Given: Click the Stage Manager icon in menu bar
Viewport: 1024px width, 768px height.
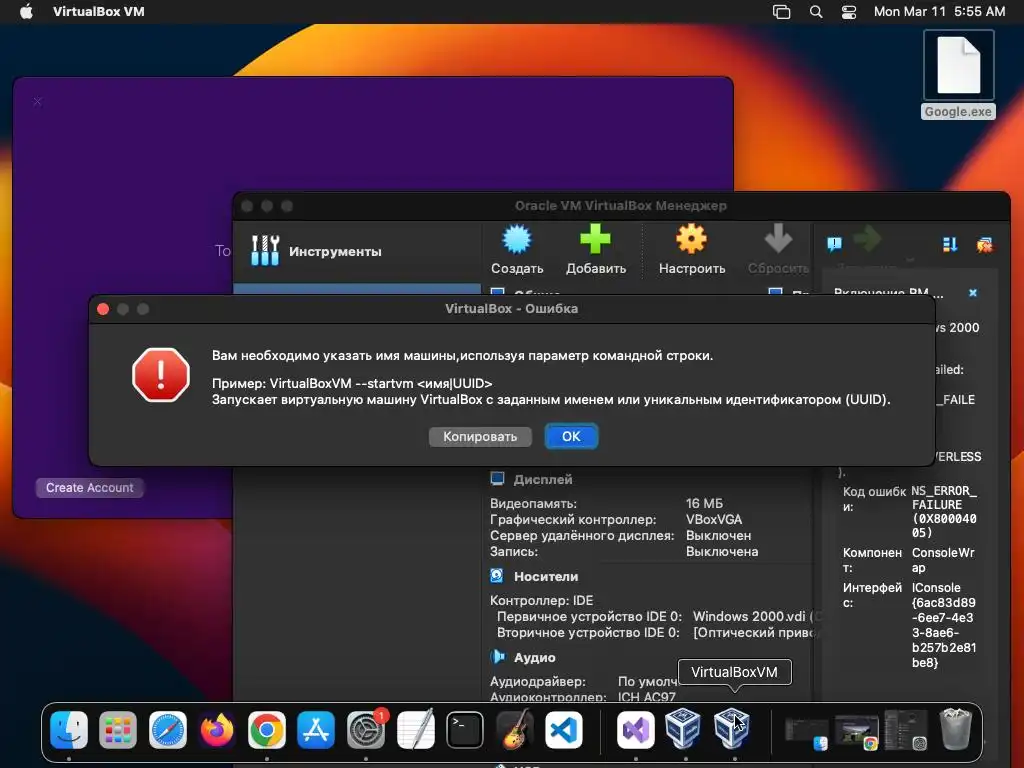Looking at the screenshot, I should [x=782, y=12].
